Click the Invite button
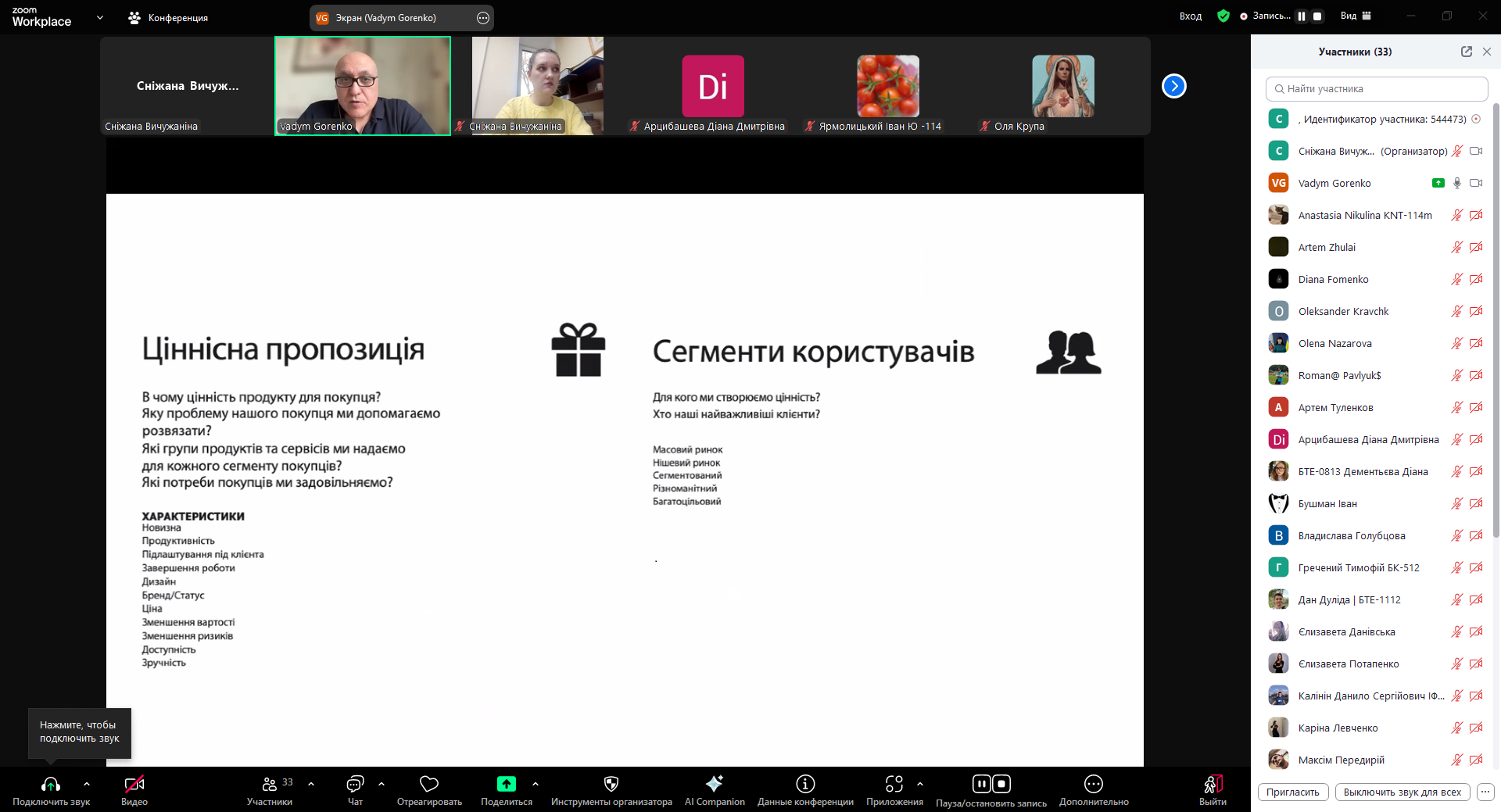Image resolution: width=1501 pixels, height=812 pixels. pos(1292,792)
